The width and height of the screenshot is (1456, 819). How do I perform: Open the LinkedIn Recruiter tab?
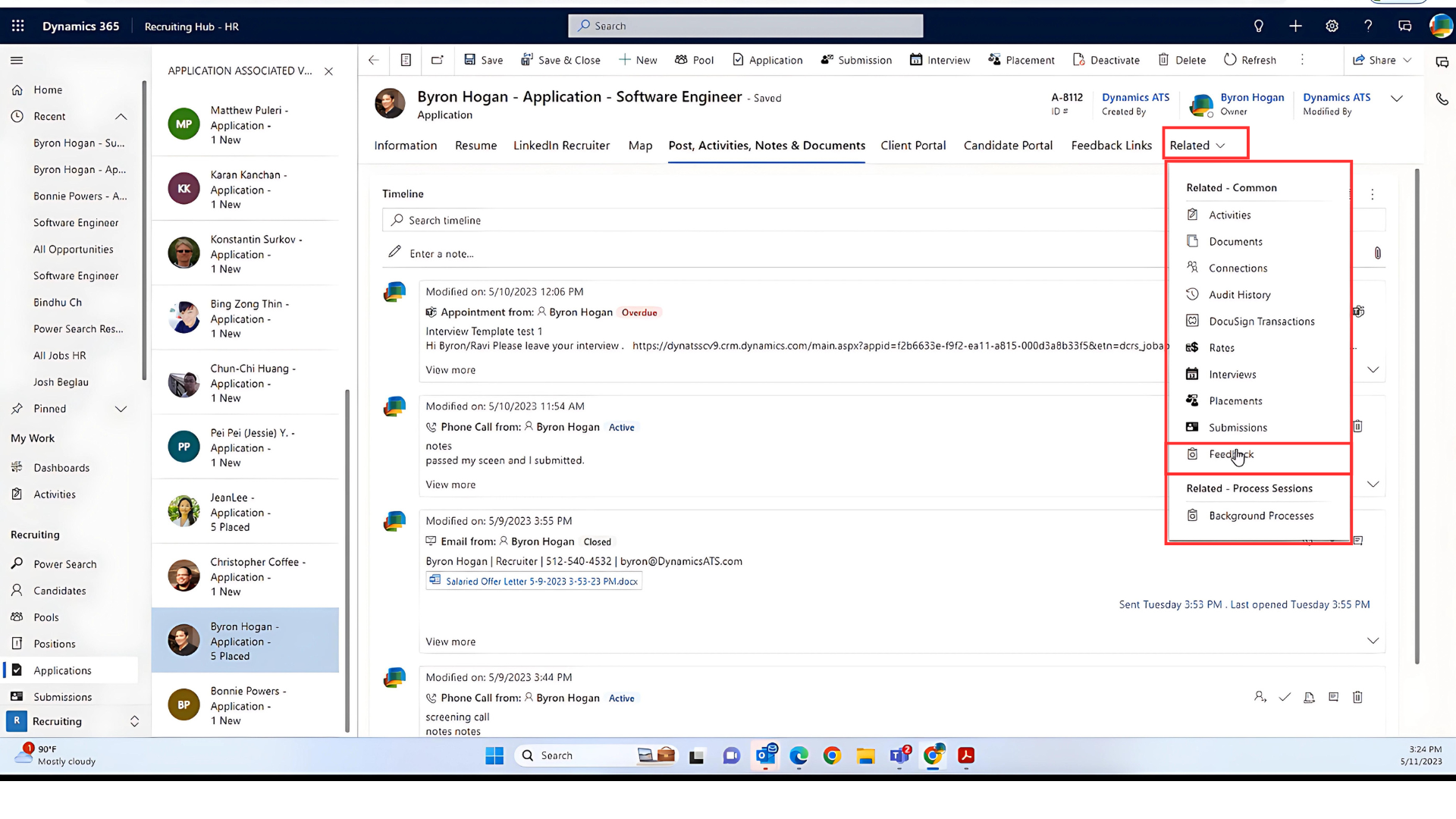tap(561, 146)
